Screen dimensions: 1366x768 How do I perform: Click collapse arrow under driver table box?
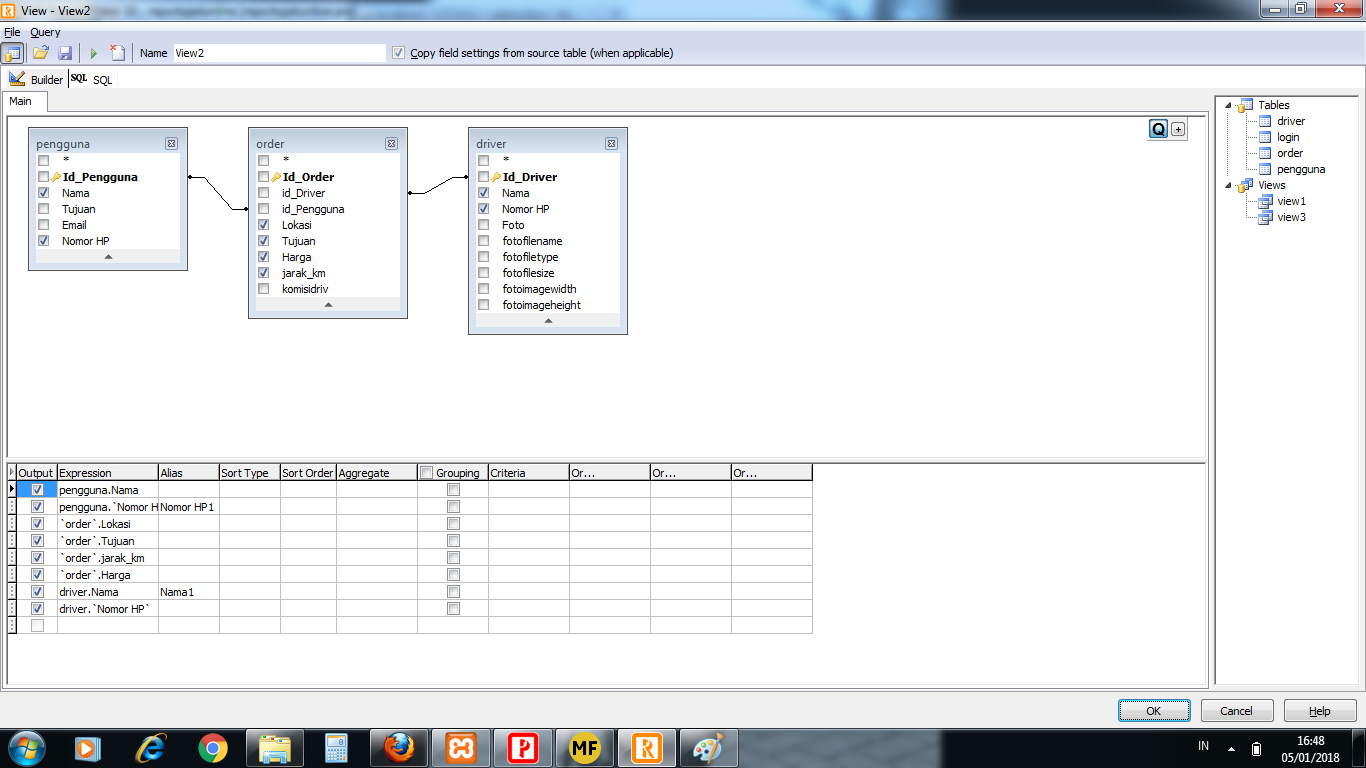(x=548, y=321)
